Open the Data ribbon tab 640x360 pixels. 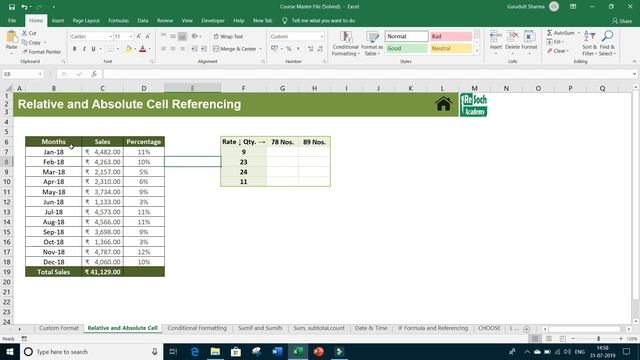click(142, 20)
